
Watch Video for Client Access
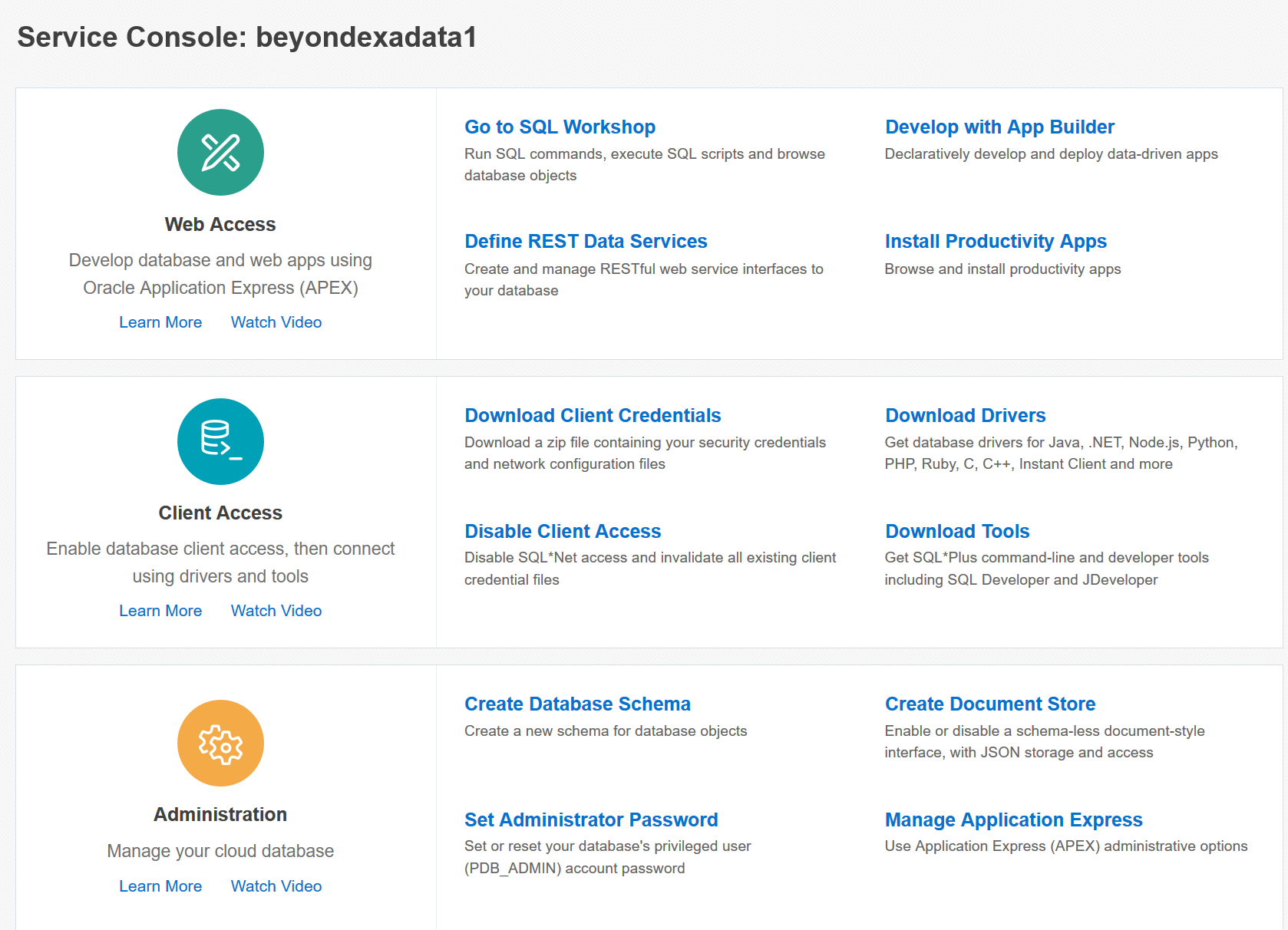[276, 611]
